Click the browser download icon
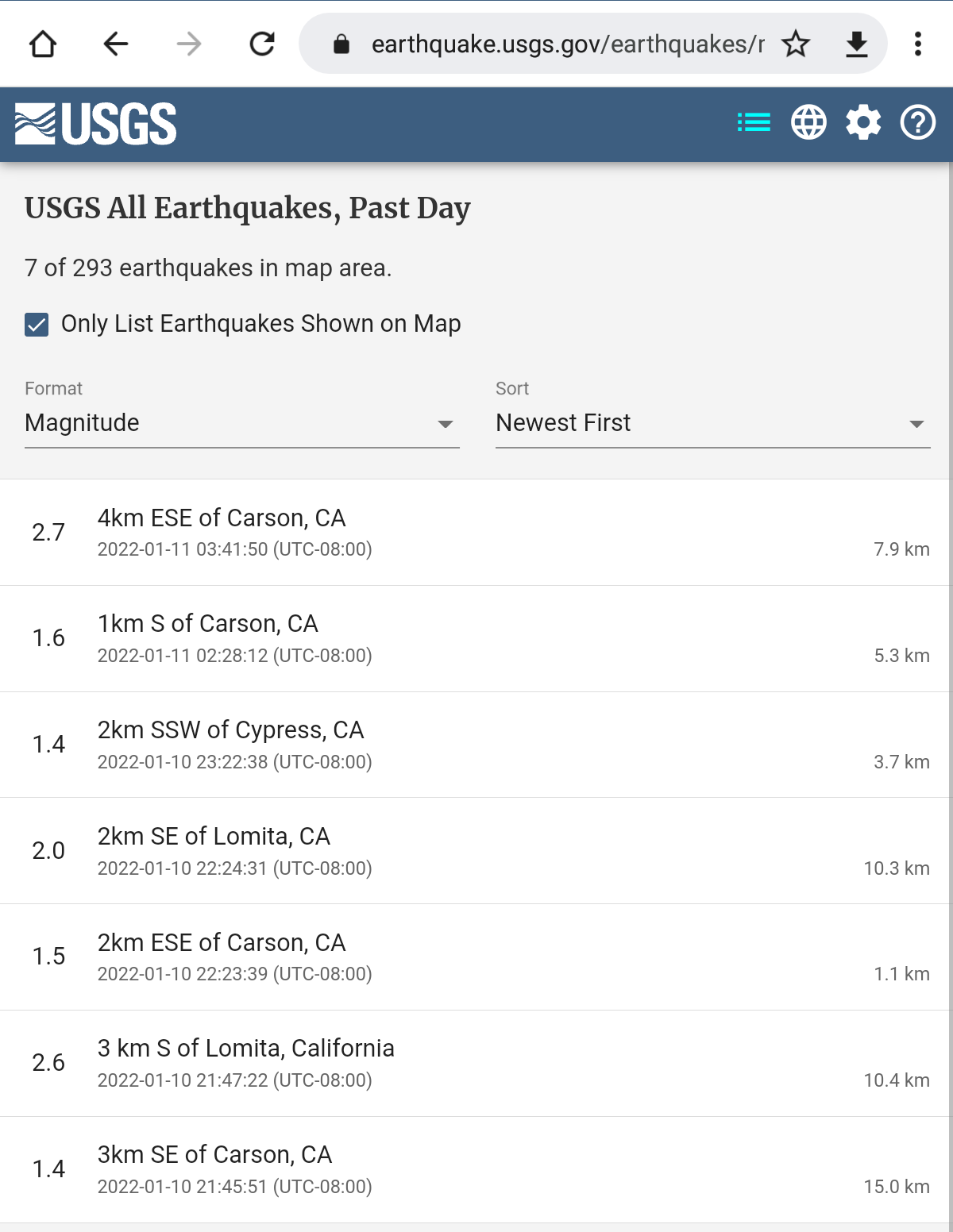Viewport: 953px width, 1232px height. tap(856, 44)
